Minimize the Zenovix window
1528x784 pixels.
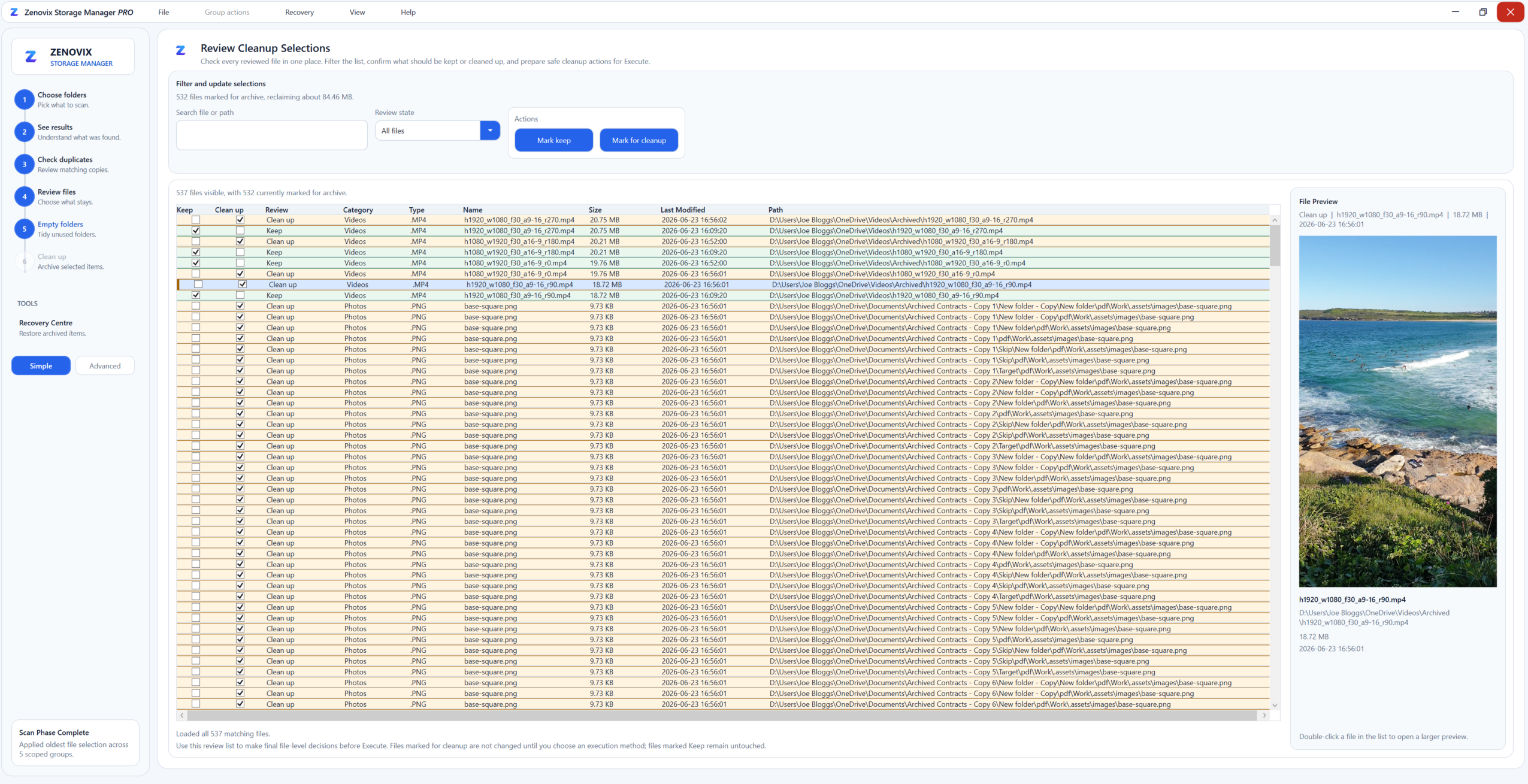(1456, 12)
